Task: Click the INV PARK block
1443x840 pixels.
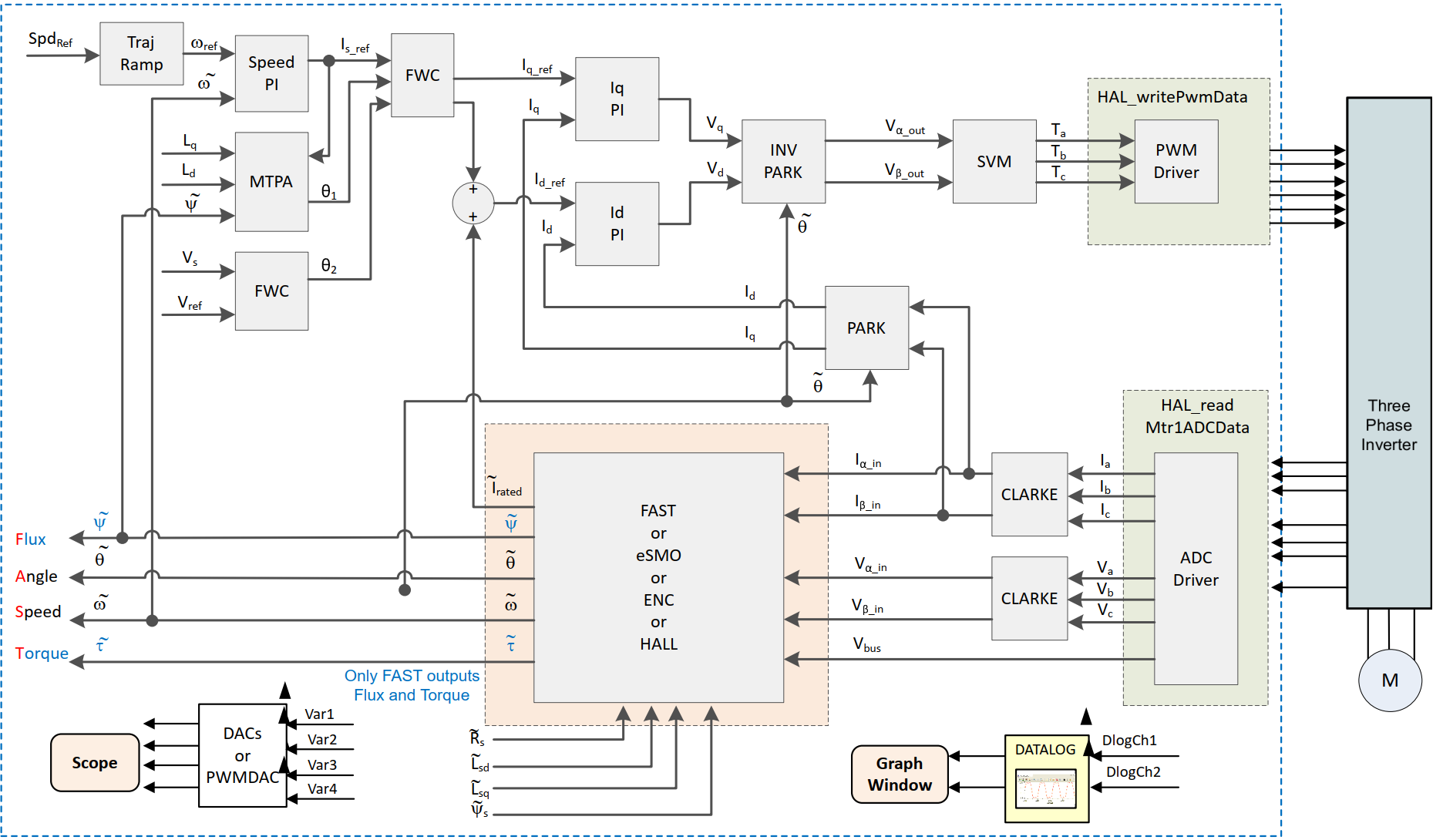Action: coord(783,161)
